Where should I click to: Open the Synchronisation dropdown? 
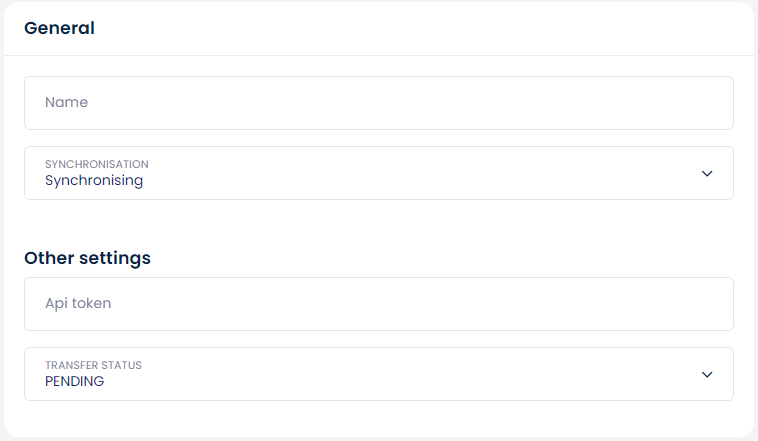(378, 173)
